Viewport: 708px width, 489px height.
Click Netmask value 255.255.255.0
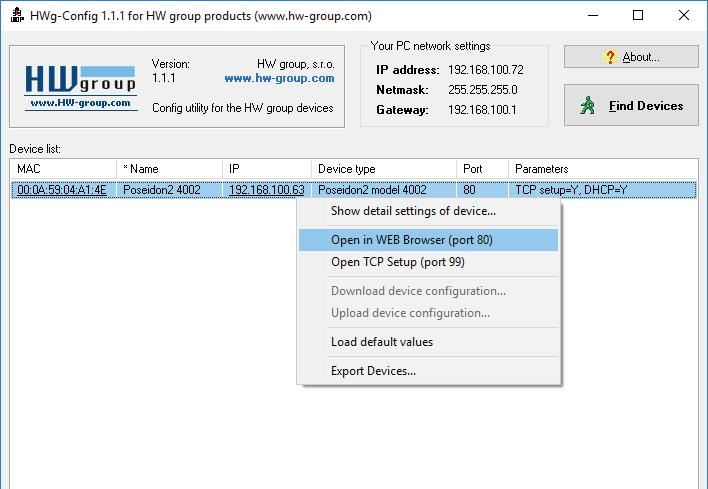click(x=483, y=90)
